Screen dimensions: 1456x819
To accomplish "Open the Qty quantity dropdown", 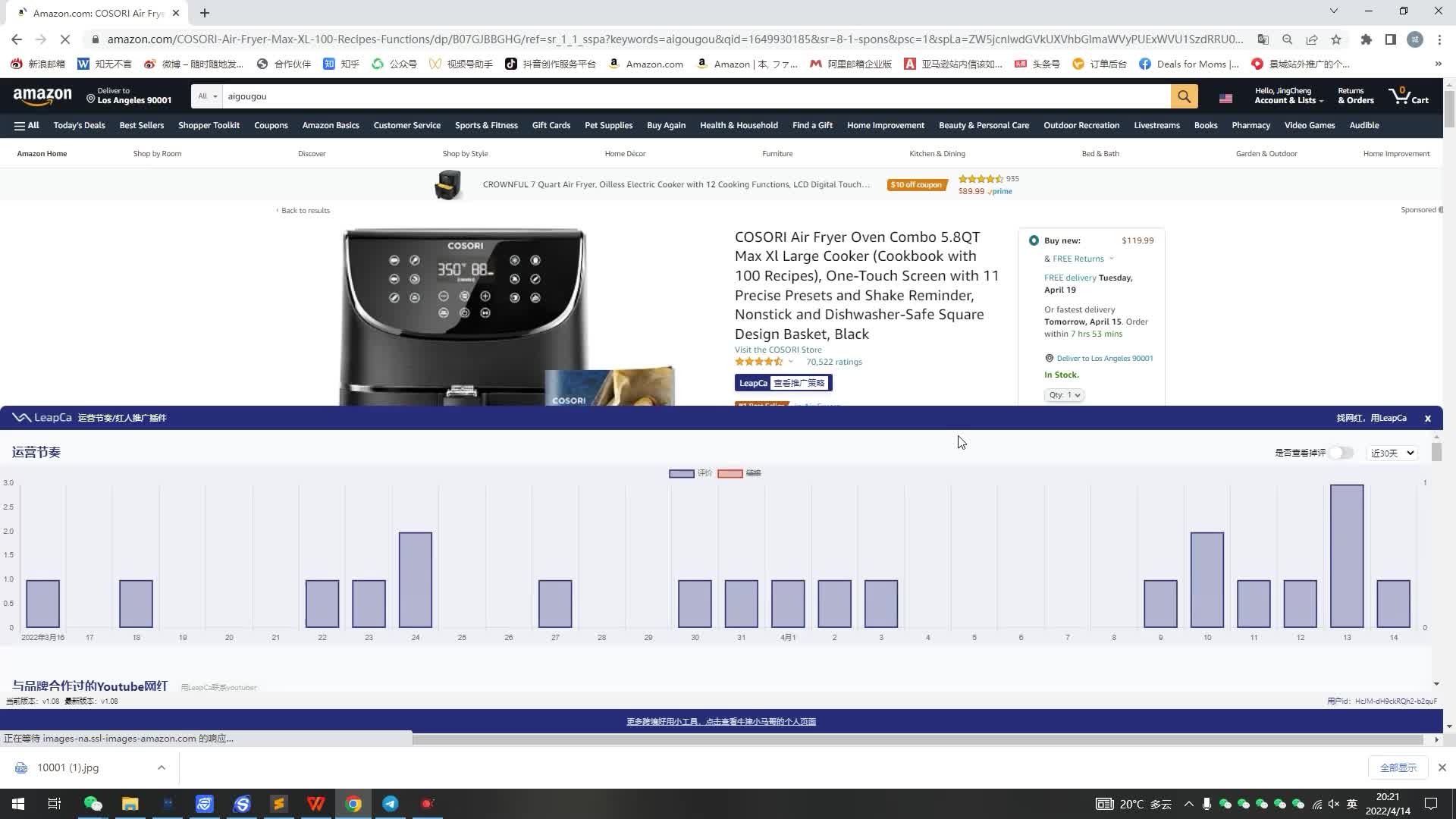I will (1064, 395).
